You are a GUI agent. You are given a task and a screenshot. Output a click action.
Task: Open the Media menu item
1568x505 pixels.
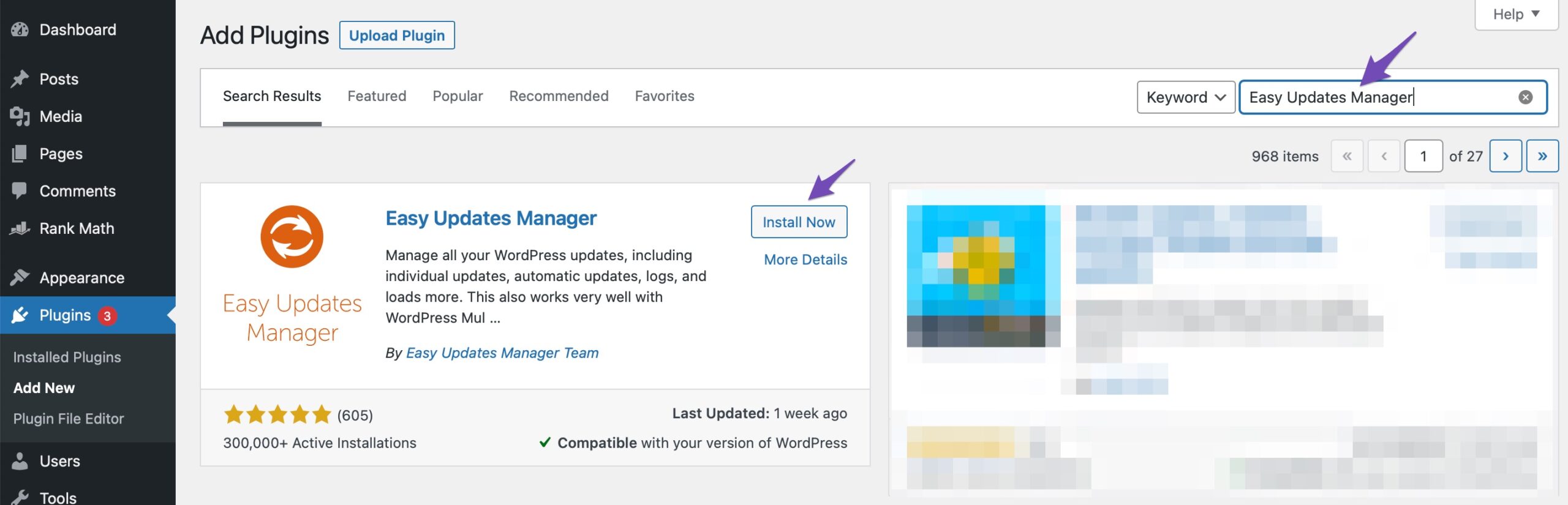[x=88, y=116]
